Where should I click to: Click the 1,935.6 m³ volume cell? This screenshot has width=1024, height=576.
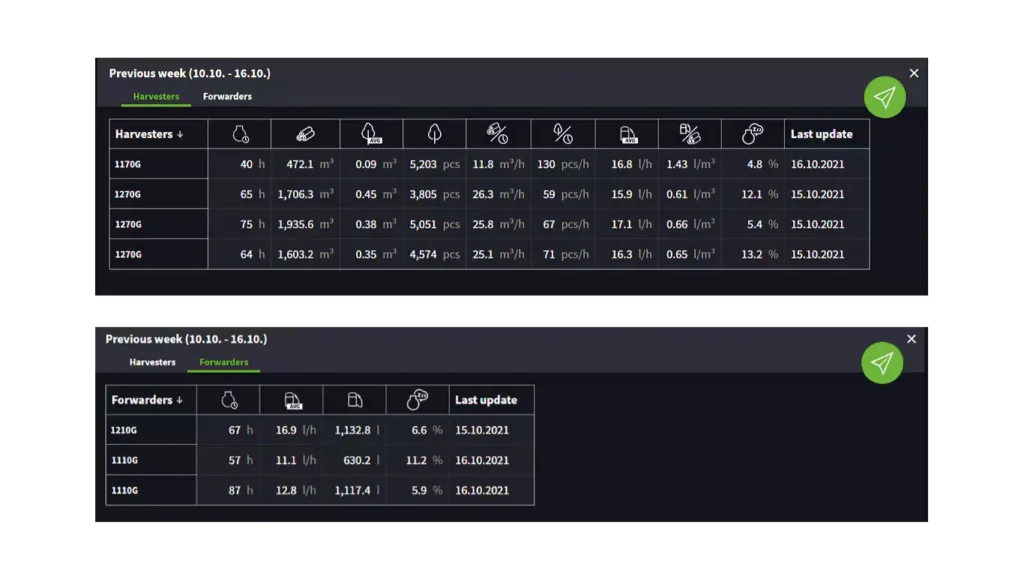point(306,224)
